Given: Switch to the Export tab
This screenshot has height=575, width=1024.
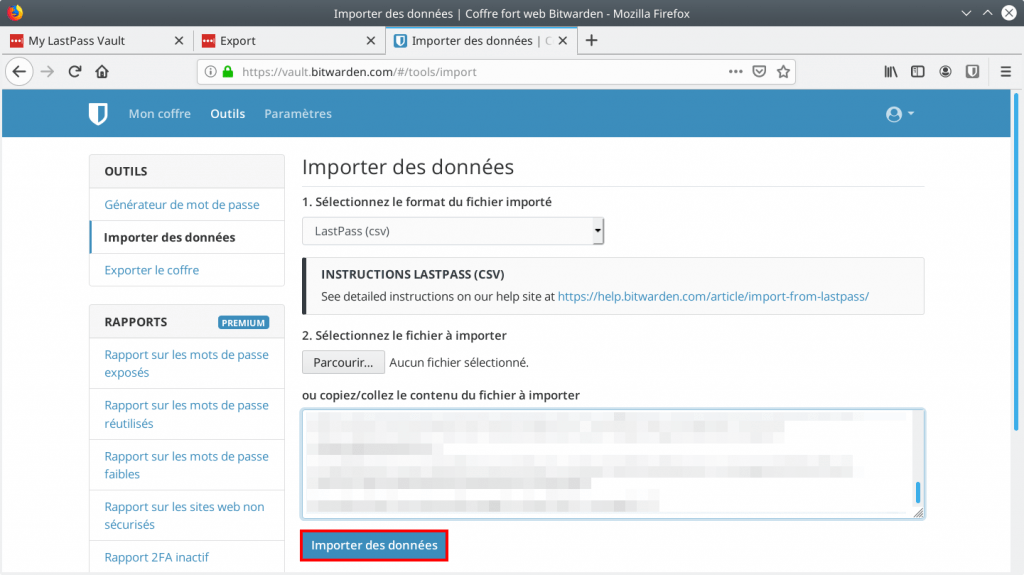Looking at the screenshot, I should pos(289,41).
